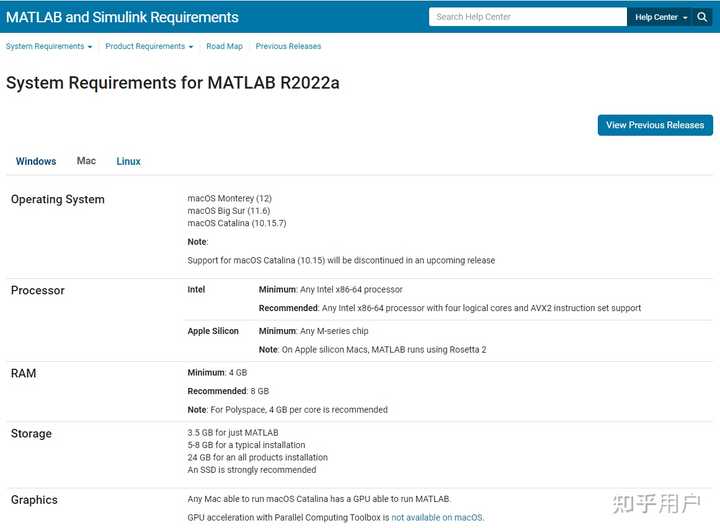Click the text macOS Big Sur (11.6)
This screenshot has height=528, width=720.
229,211
